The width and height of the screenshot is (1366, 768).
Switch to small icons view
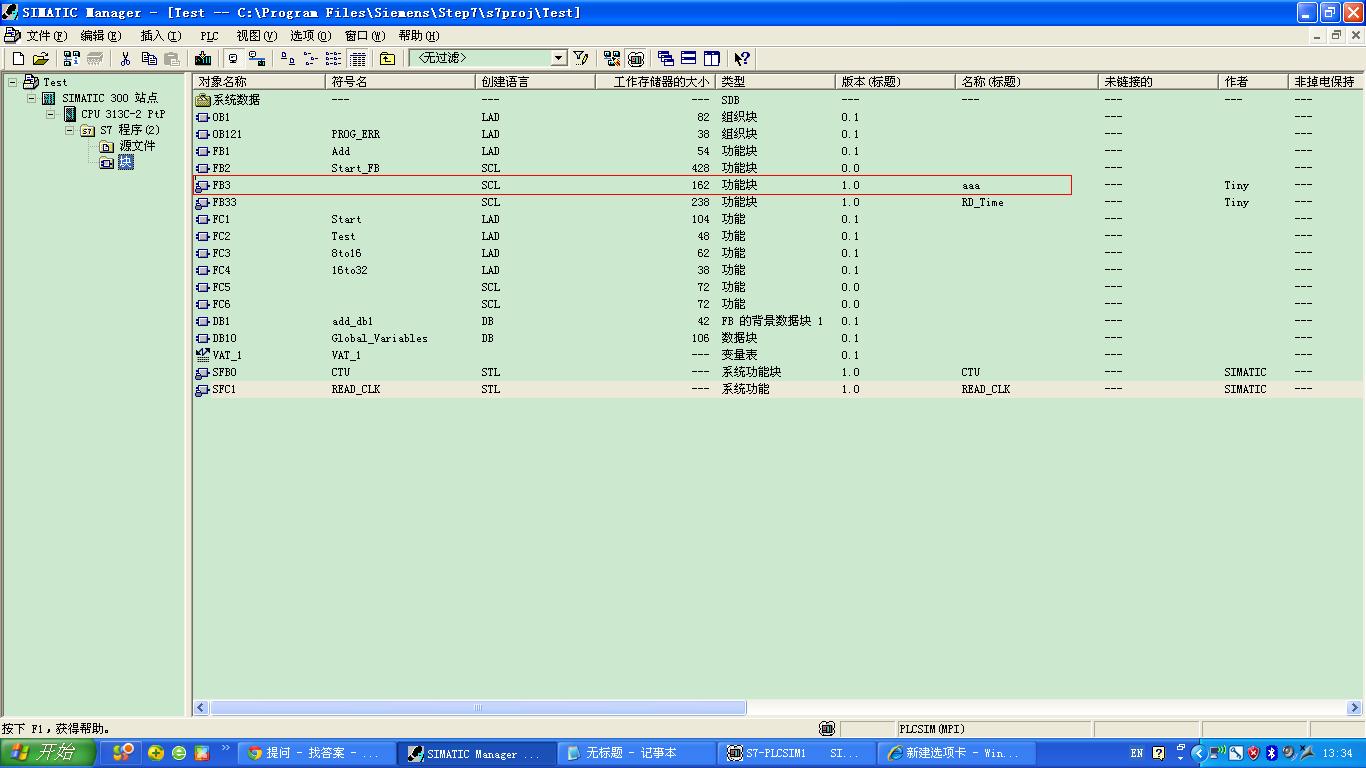(311, 59)
